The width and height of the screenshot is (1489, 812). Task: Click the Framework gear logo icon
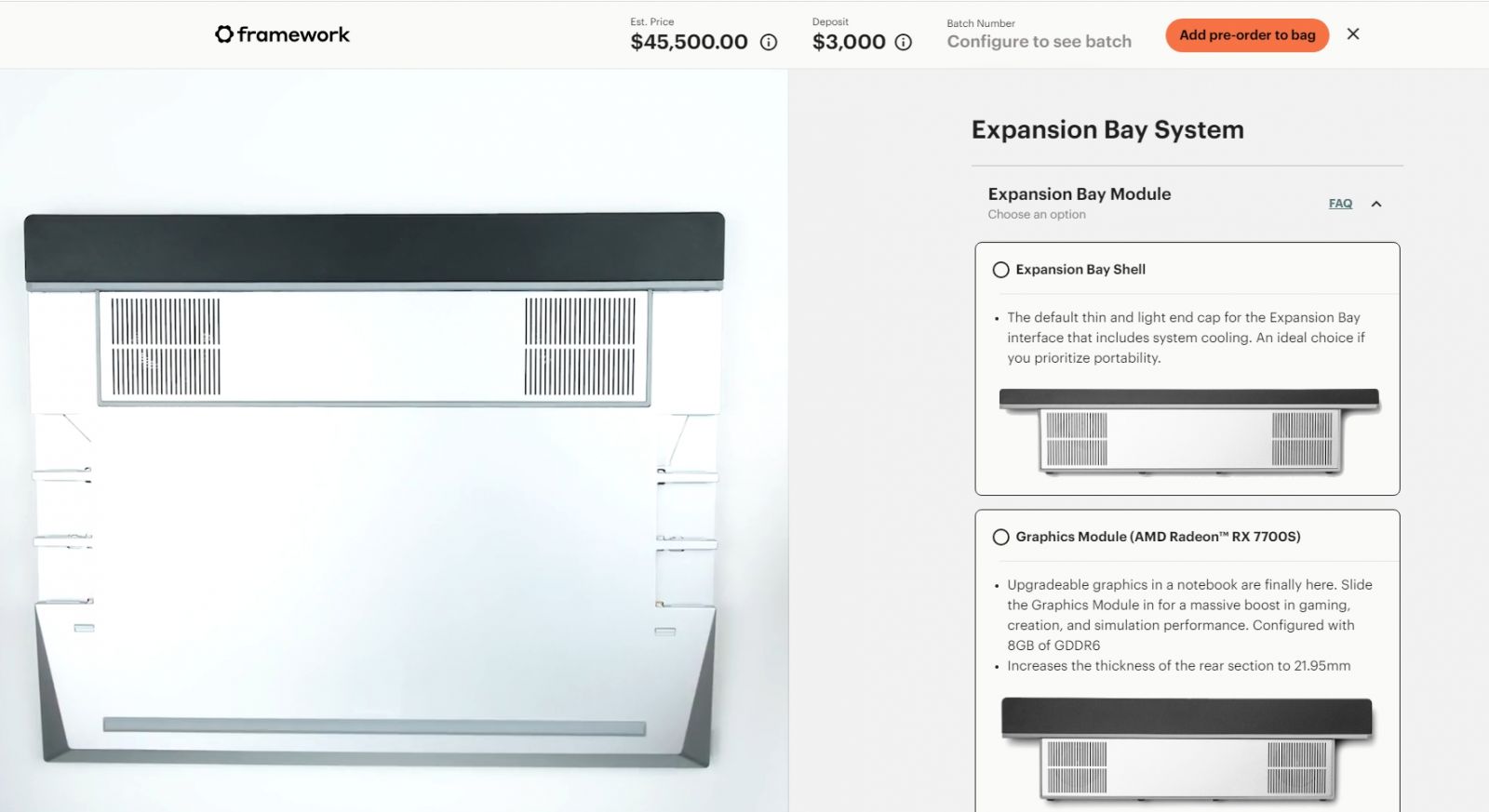pos(224,34)
